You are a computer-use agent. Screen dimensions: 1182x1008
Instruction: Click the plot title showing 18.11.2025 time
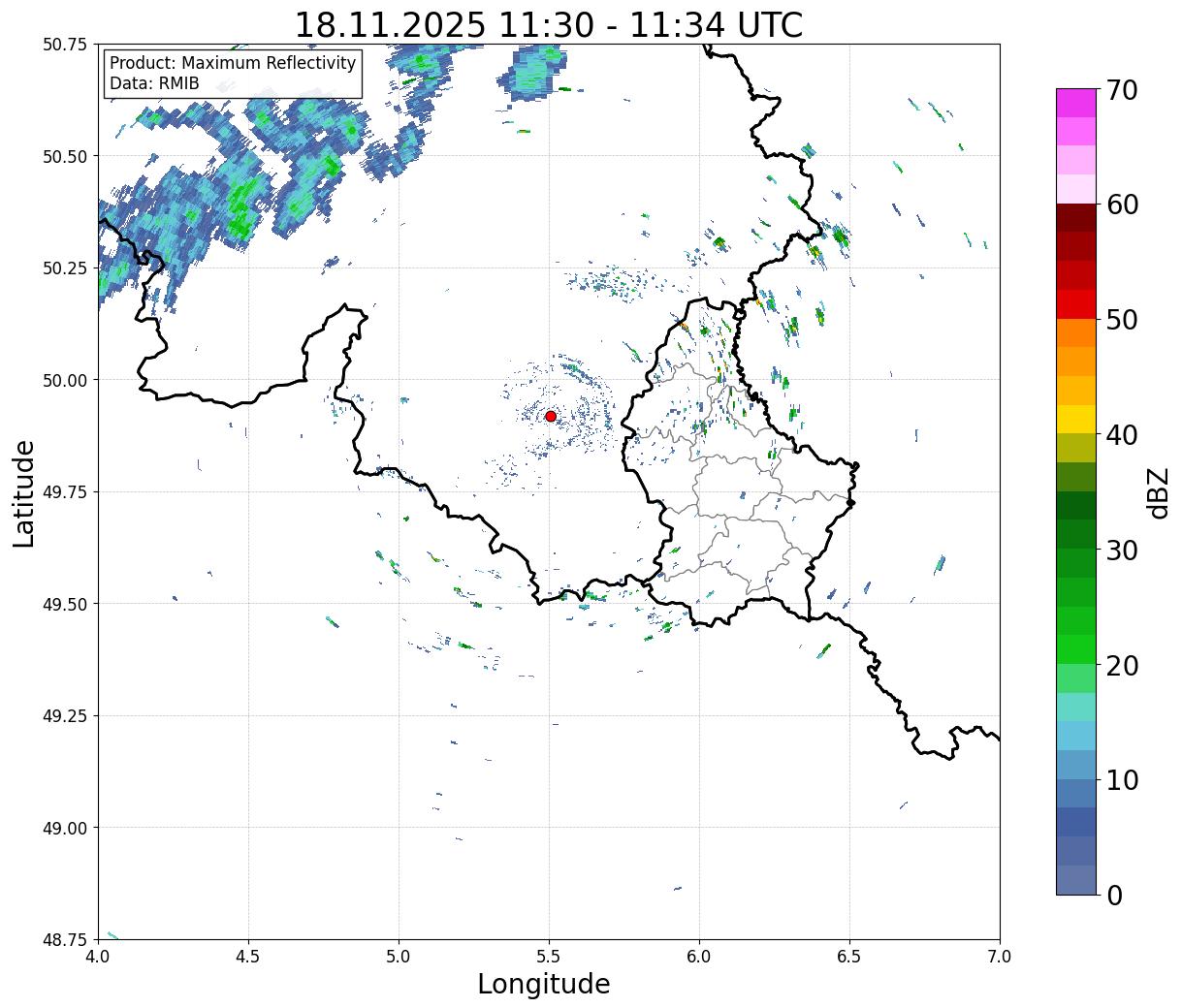[x=549, y=25]
